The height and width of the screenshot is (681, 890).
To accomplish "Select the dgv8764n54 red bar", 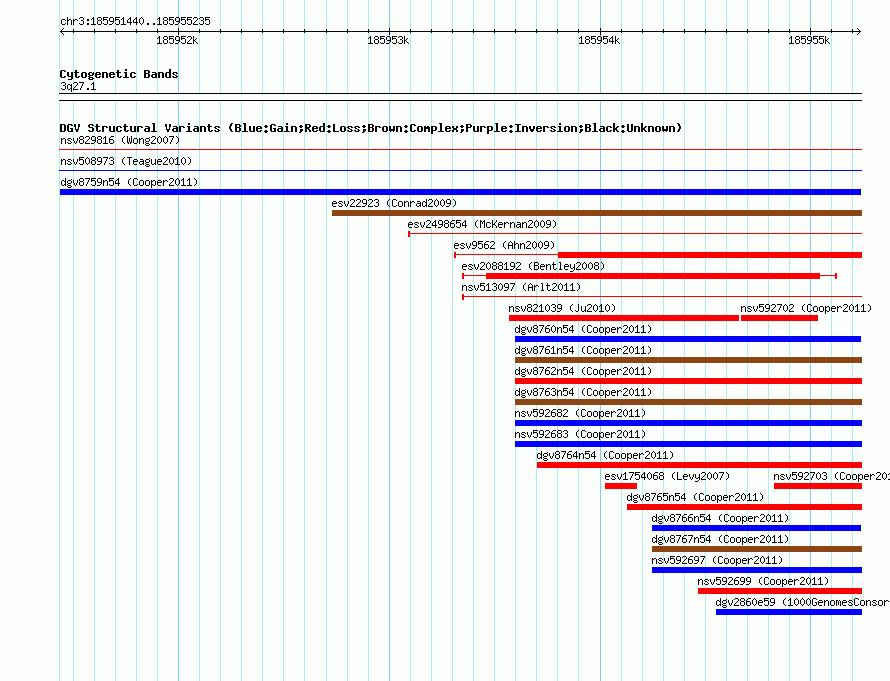I will click(x=699, y=465).
